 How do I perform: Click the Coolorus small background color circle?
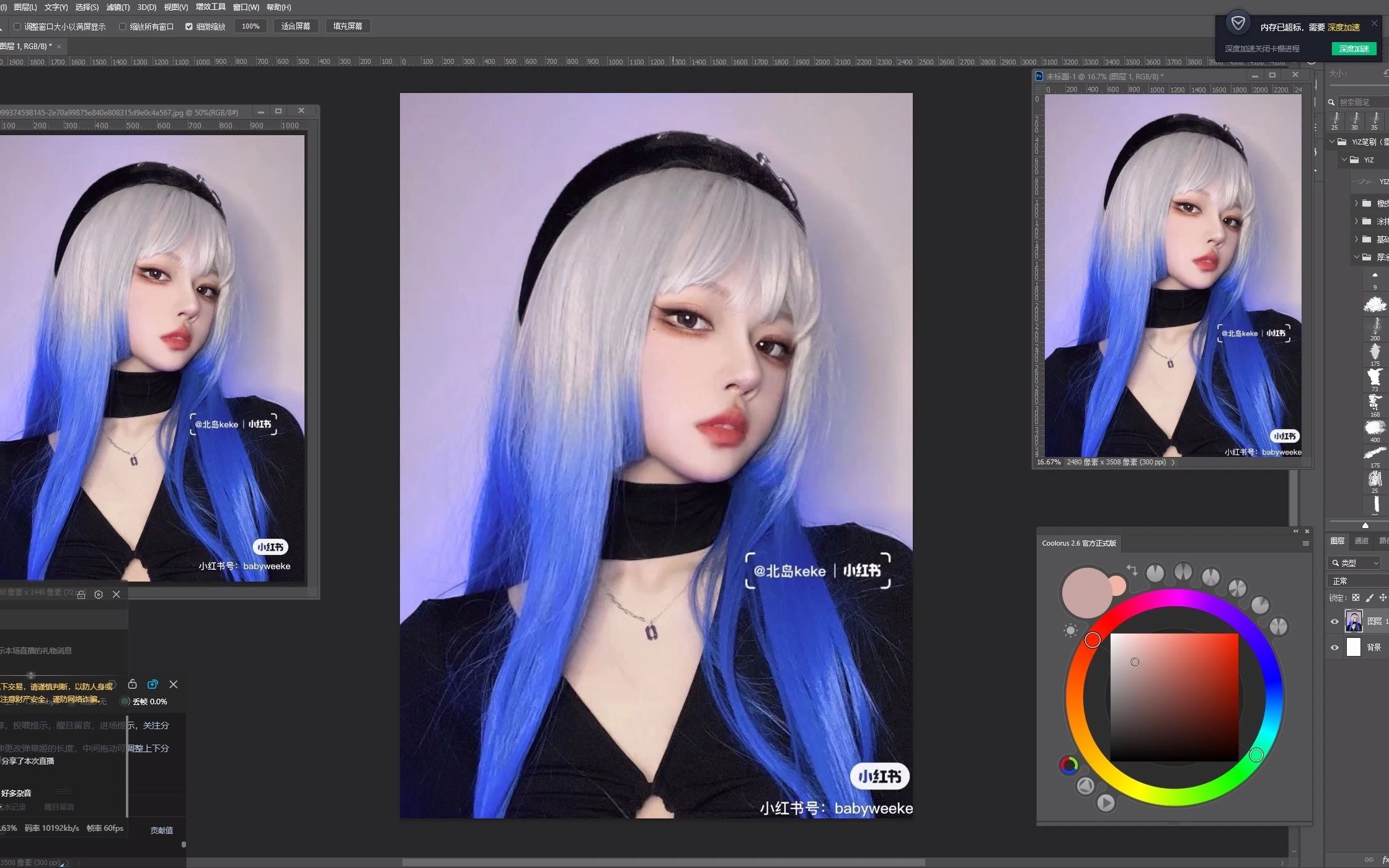[x=1117, y=585]
